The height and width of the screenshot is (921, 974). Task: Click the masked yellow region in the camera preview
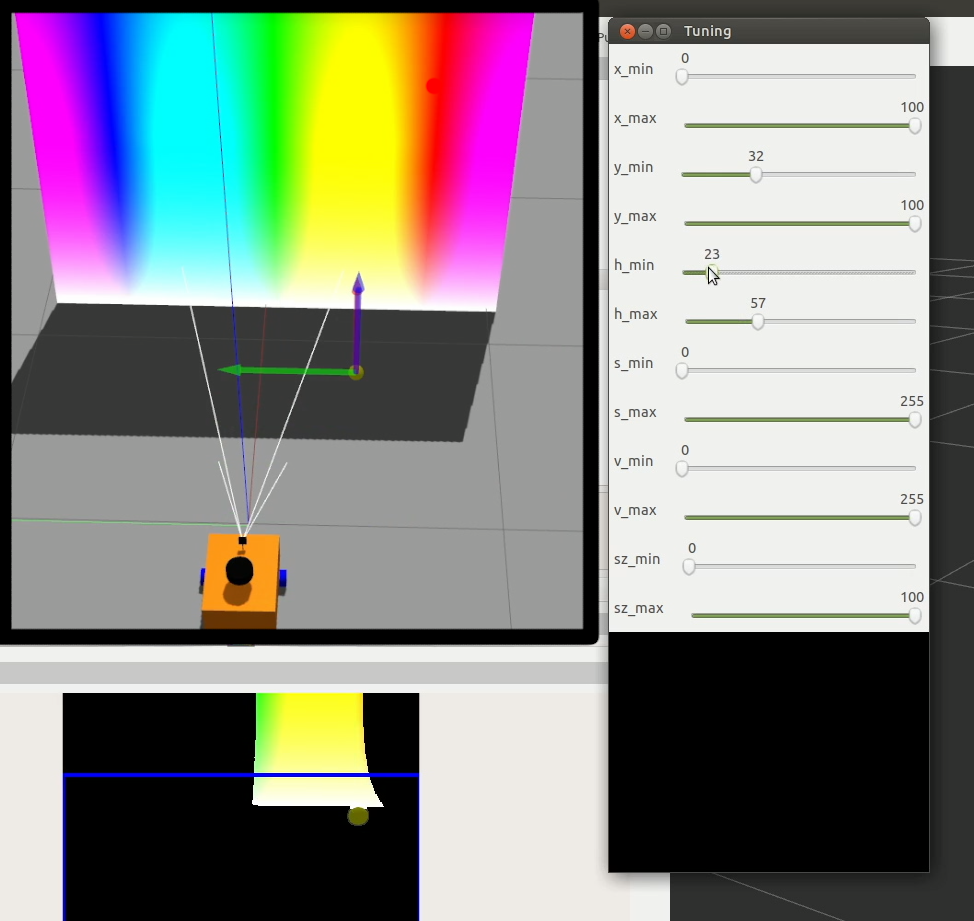tap(314, 748)
